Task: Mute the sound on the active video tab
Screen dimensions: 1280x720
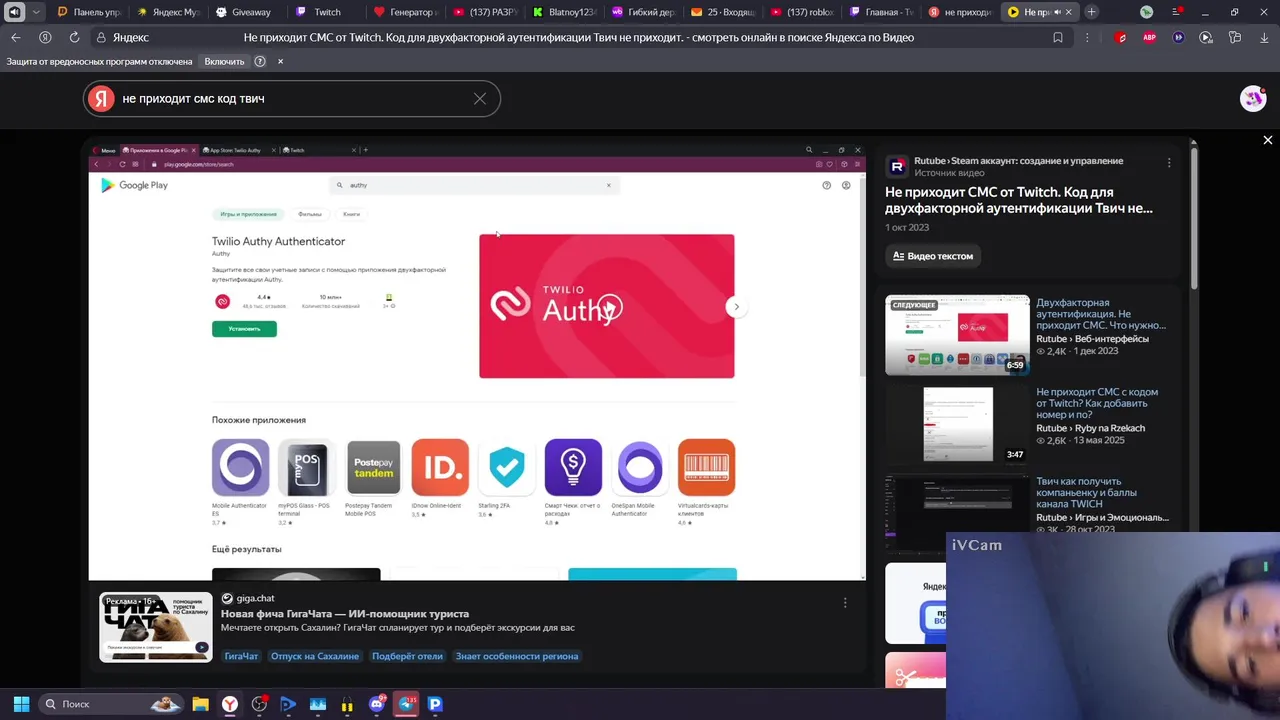Action: click(1058, 12)
